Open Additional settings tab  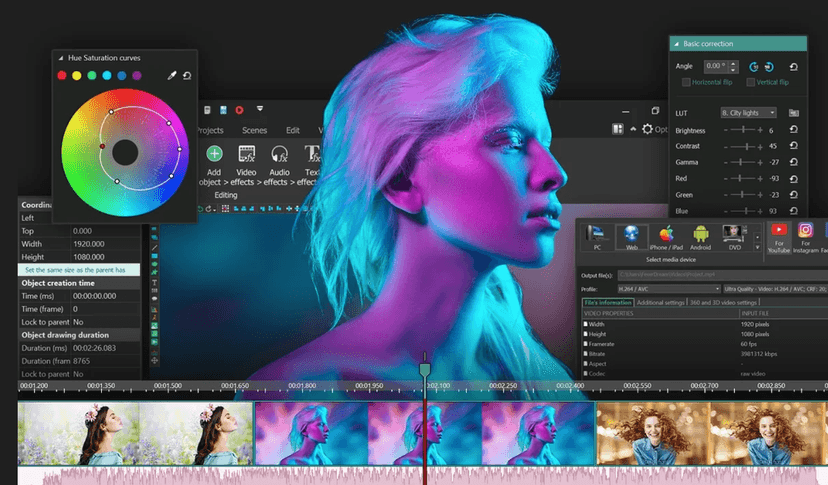tap(661, 303)
